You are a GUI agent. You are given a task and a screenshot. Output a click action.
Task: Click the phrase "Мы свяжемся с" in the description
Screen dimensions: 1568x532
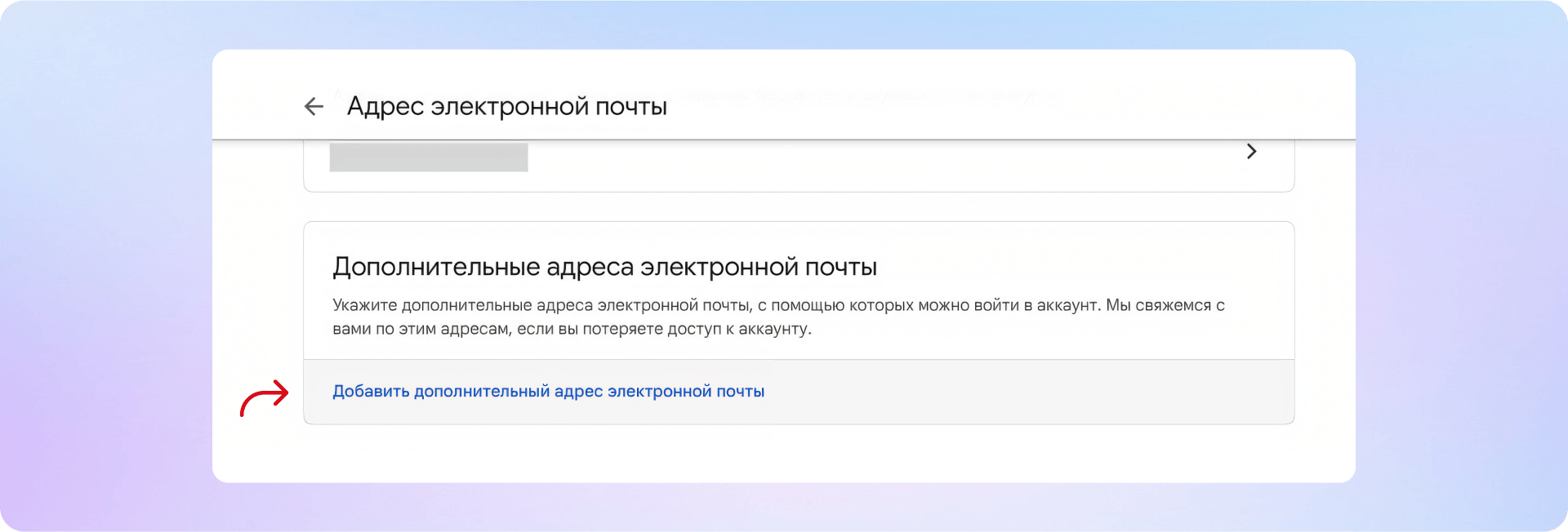tap(1165, 305)
